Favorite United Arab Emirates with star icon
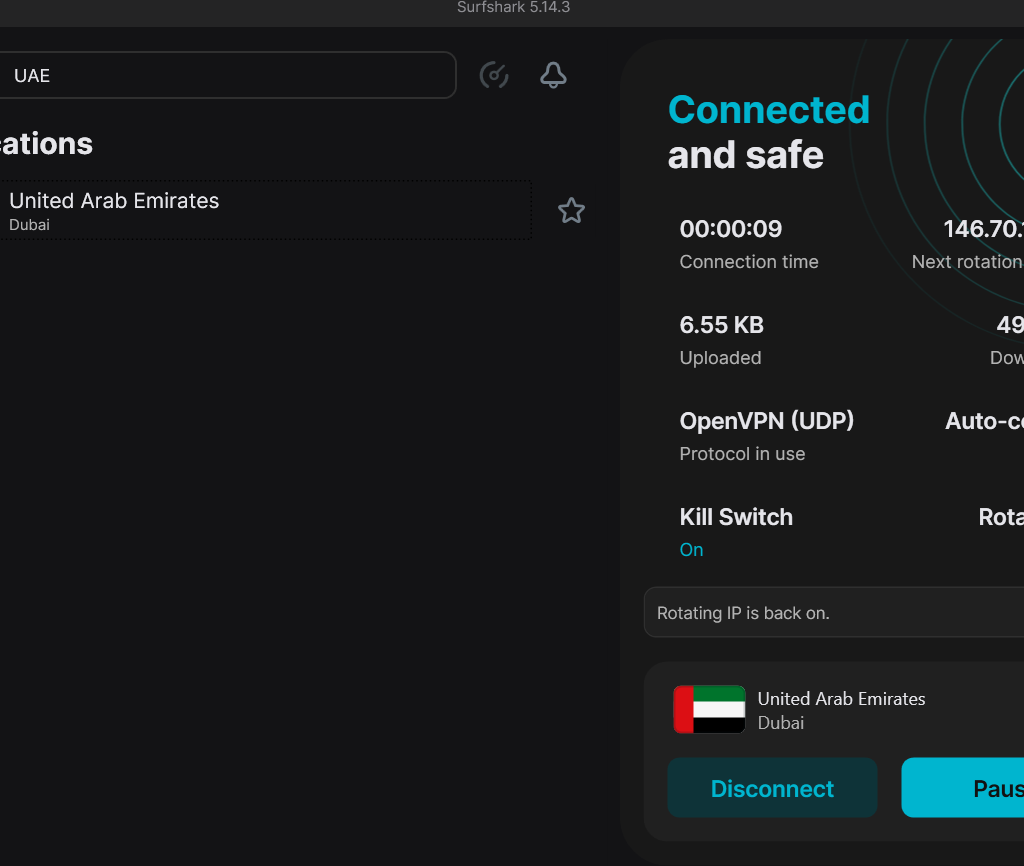Image resolution: width=1024 pixels, height=866 pixels. [x=571, y=210]
